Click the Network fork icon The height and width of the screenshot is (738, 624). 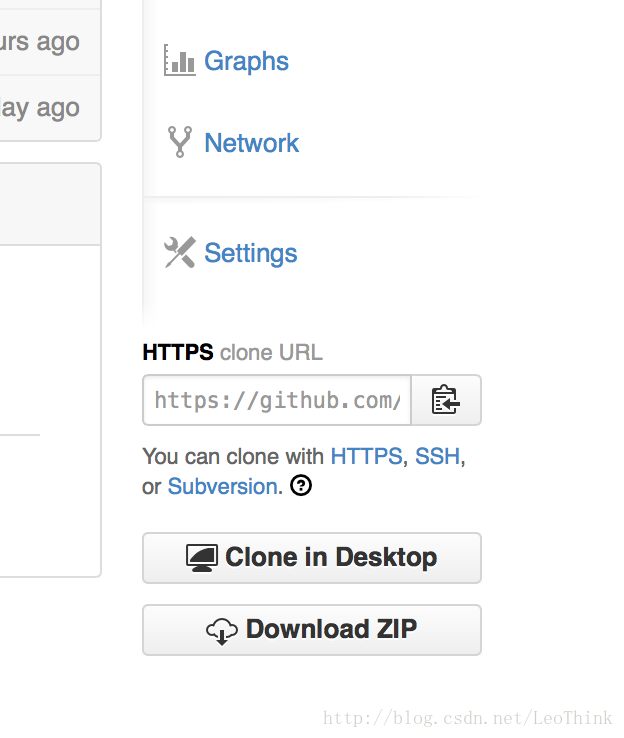point(180,142)
